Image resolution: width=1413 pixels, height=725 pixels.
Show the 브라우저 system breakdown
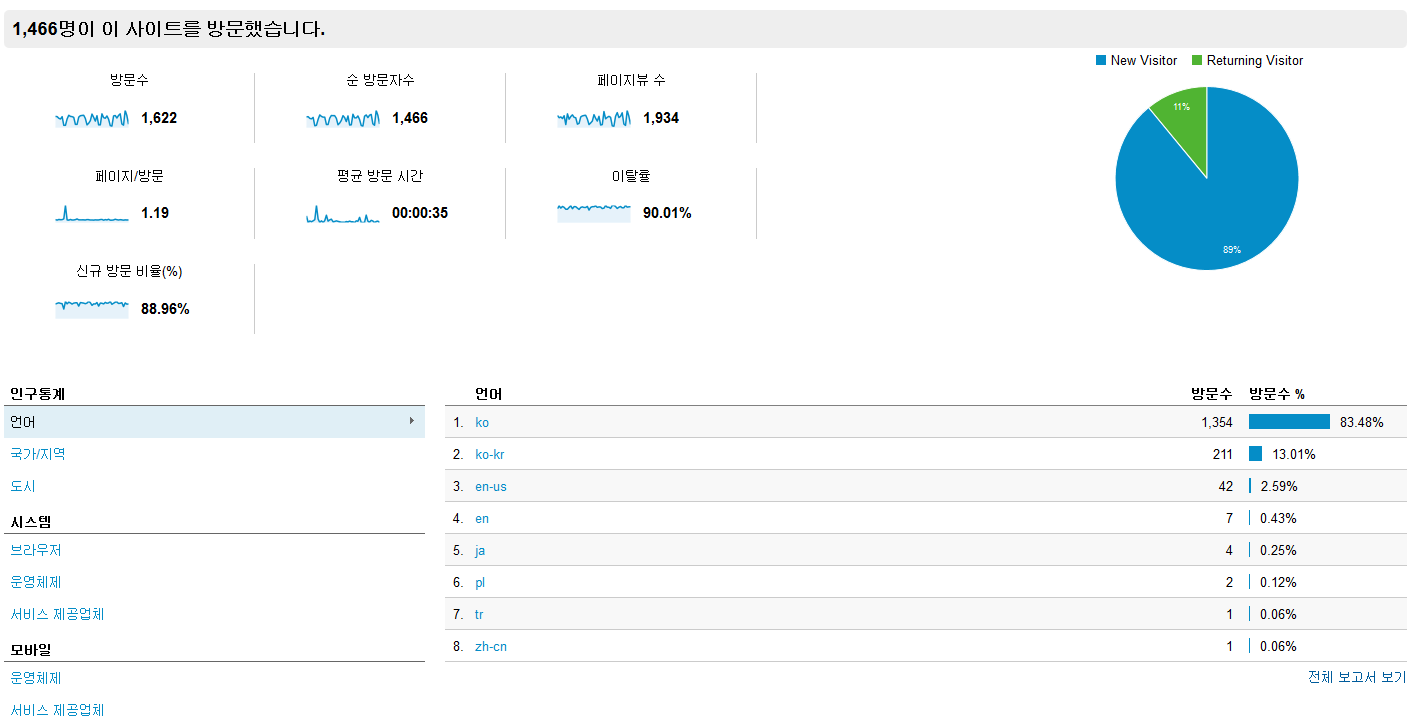(x=36, y=550)
